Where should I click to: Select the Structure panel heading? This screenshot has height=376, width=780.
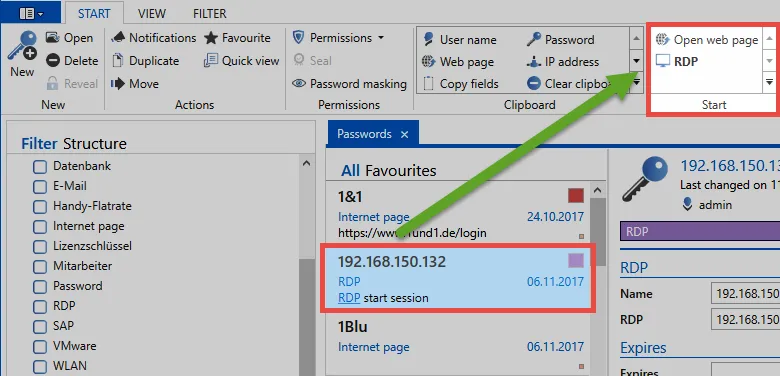click(95, 144)
